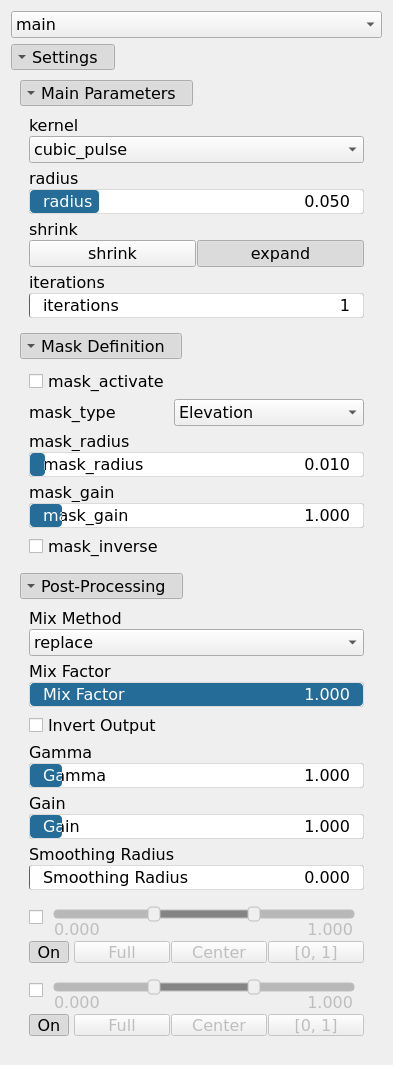Click the right handle of the second range slider
The width and height of the screenshot is (393, 1065).
(254, 987)
